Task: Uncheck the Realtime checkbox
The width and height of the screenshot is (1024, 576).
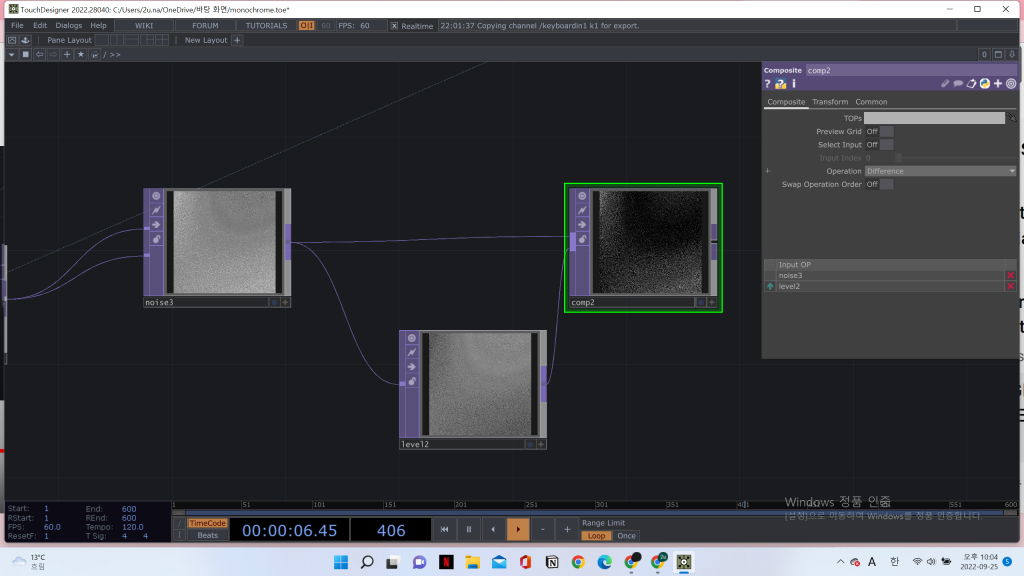Action: point(394,26)
